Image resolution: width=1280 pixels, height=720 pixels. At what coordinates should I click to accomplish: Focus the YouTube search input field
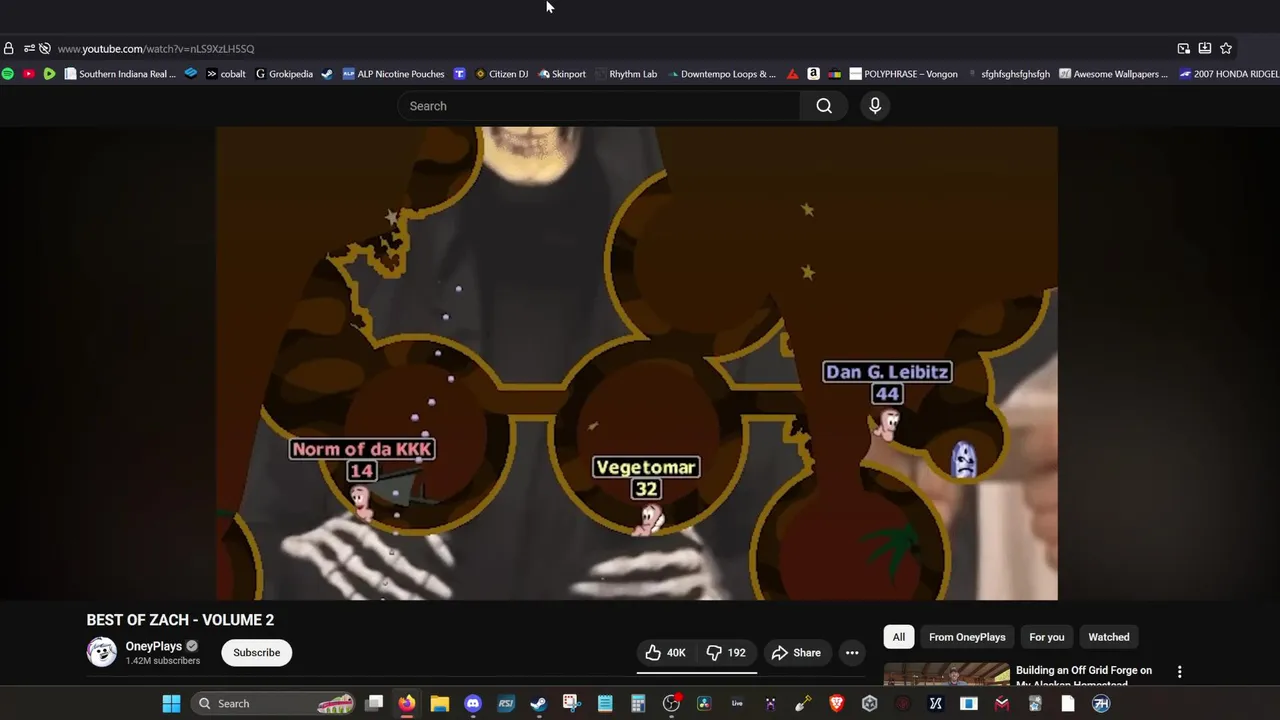coord(599,106)
